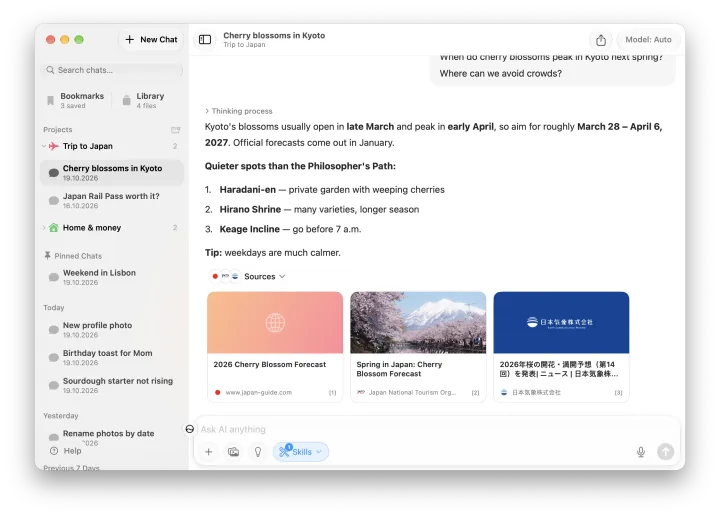720x516 pixels.
Task: Click the image gallery icon in composer
Action: [233, 452]
